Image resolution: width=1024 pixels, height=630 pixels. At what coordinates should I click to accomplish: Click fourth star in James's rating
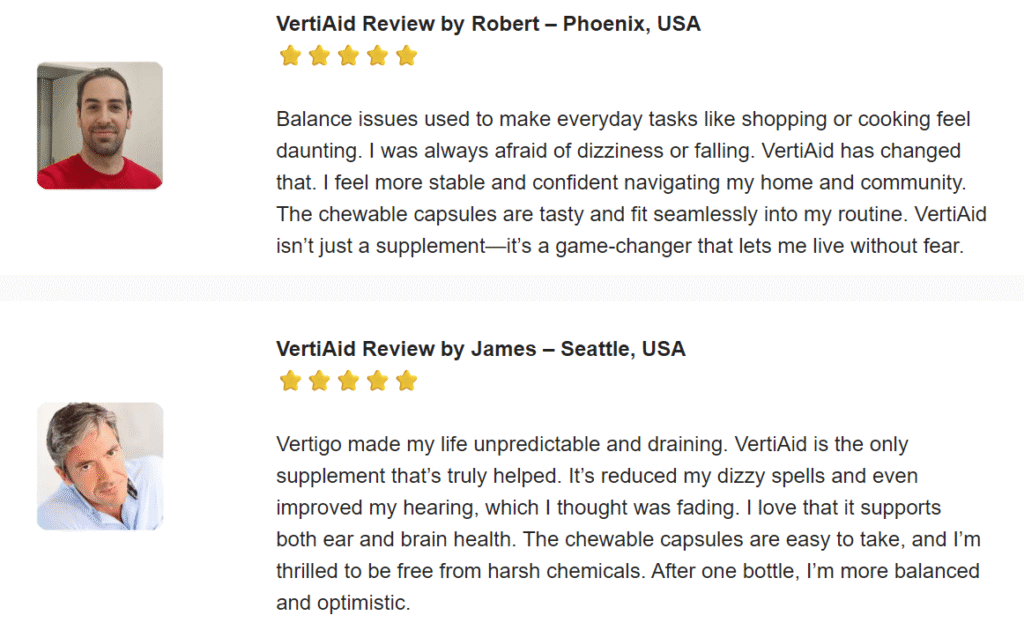point(377,381)
